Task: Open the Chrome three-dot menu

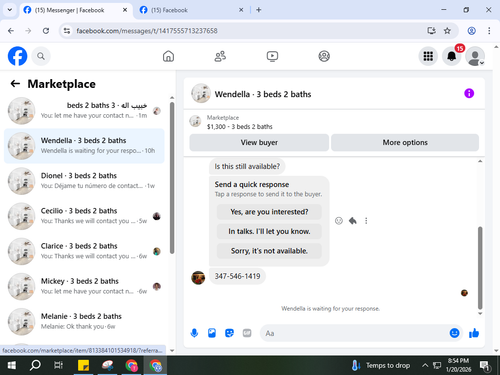Action: tap(489, 31)
